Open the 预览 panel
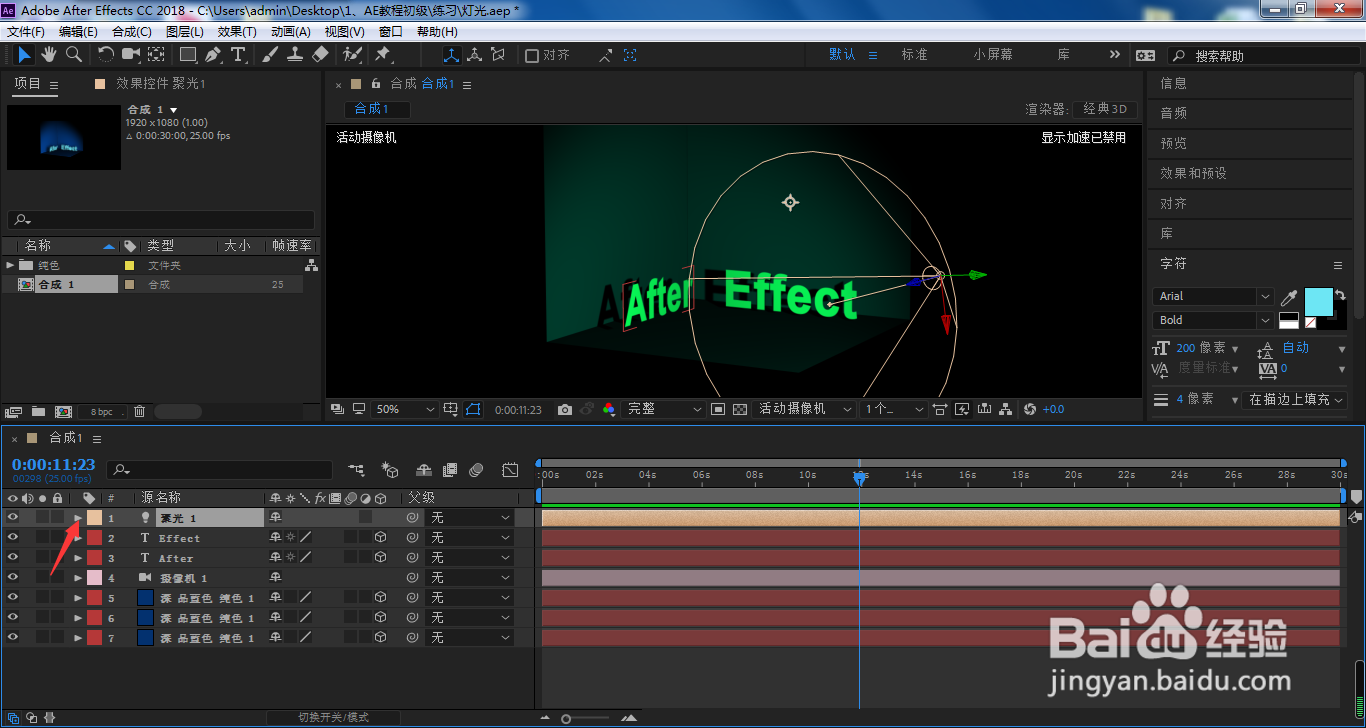1366x728 pixels. [1173, 143]
